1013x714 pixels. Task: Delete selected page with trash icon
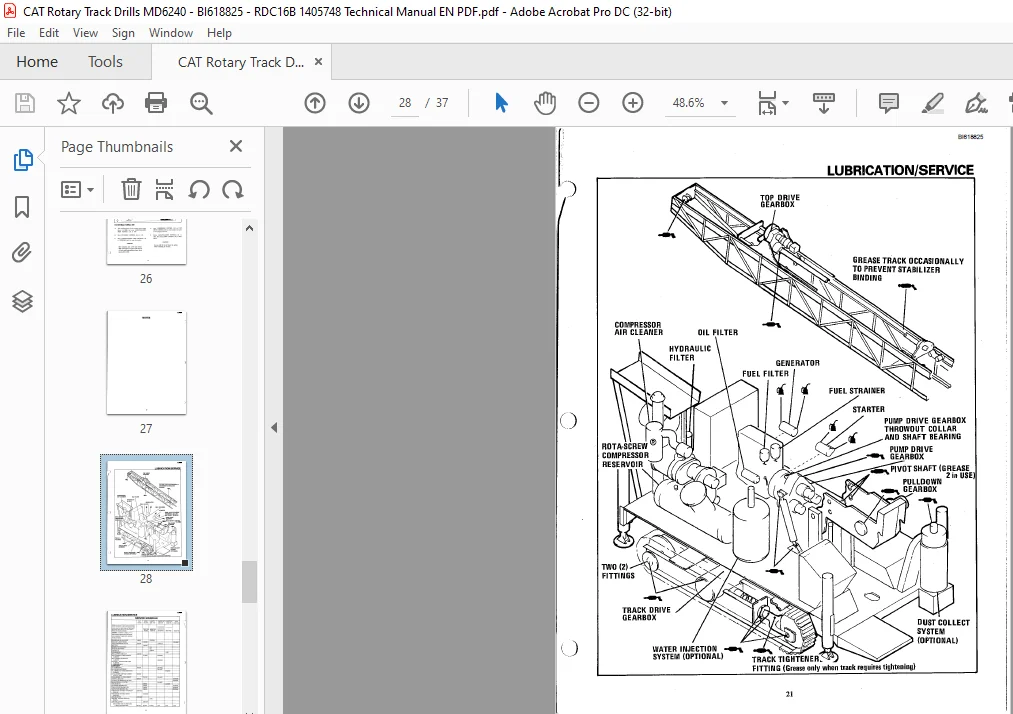[x=131, y=189]
